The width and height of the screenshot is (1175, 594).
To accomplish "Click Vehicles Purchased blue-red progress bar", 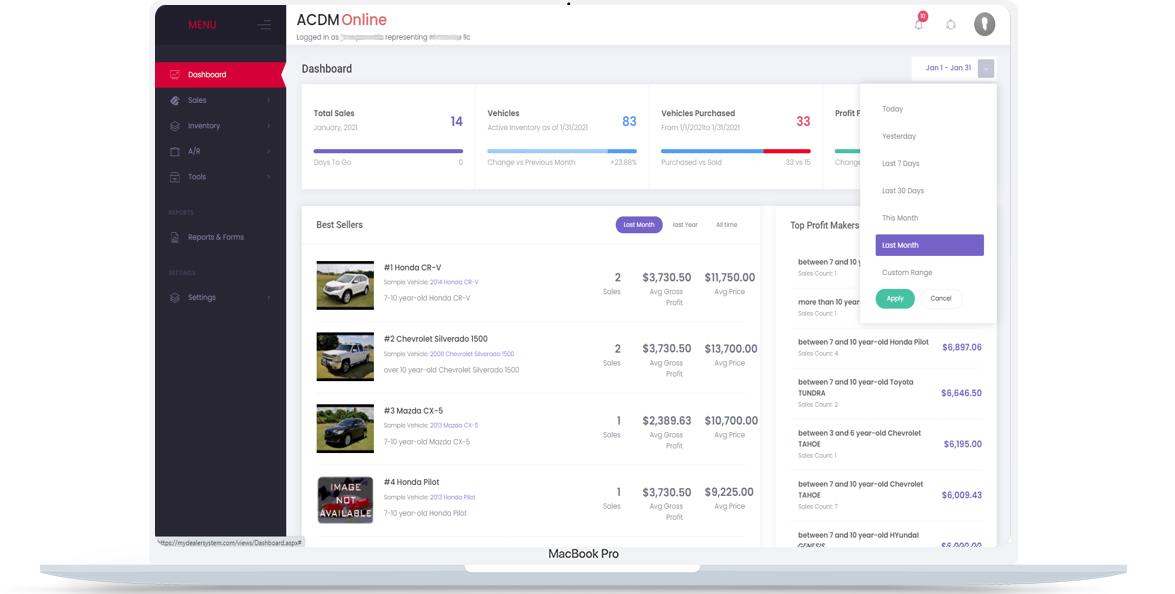I will point(736,151).
